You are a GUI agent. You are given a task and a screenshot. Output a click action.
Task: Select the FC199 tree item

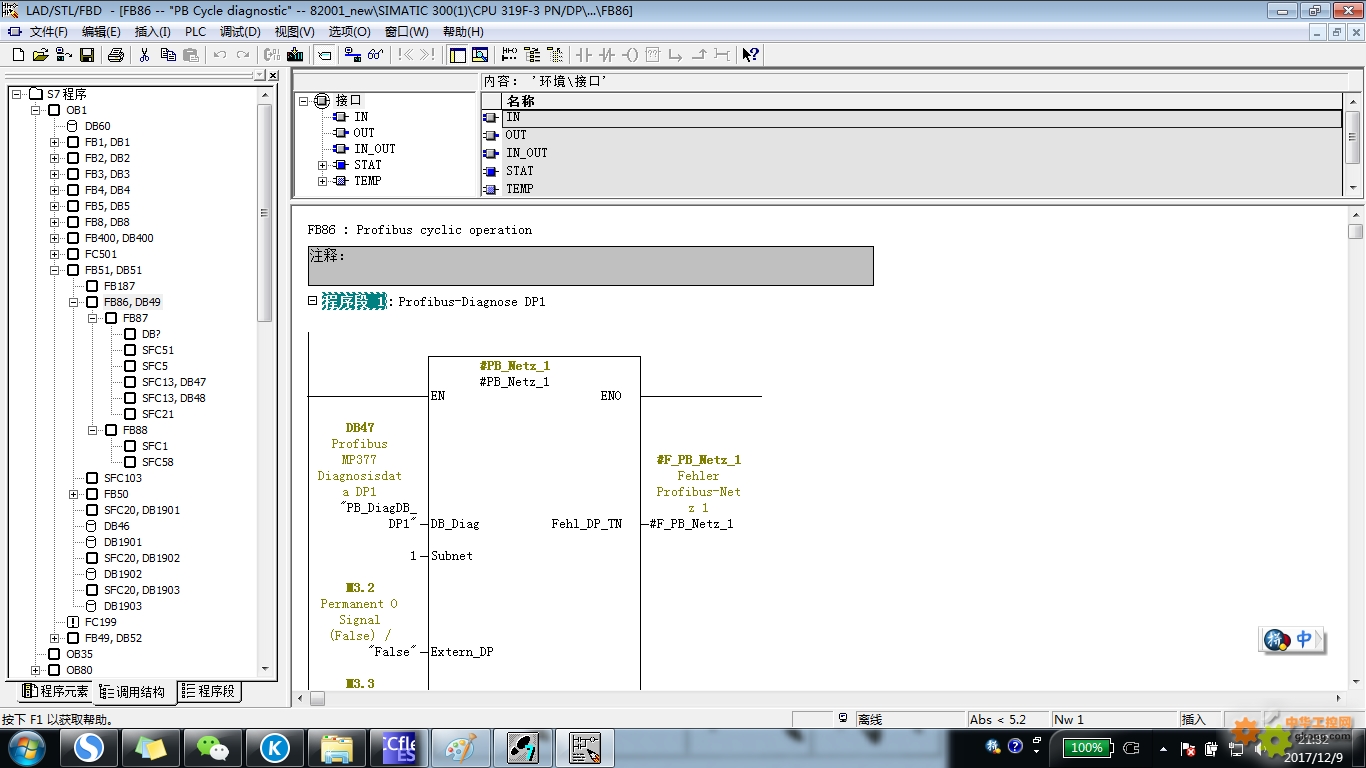point(101,622)
